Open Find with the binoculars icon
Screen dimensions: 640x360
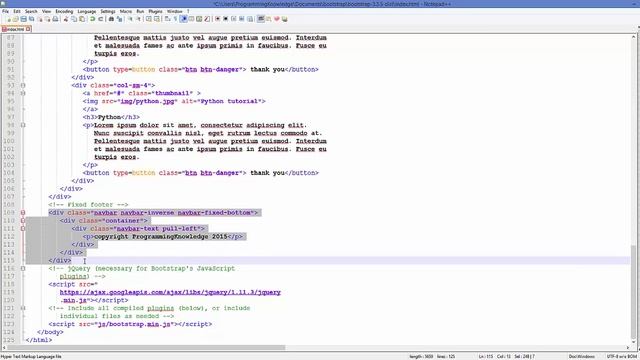pos(111,19)
